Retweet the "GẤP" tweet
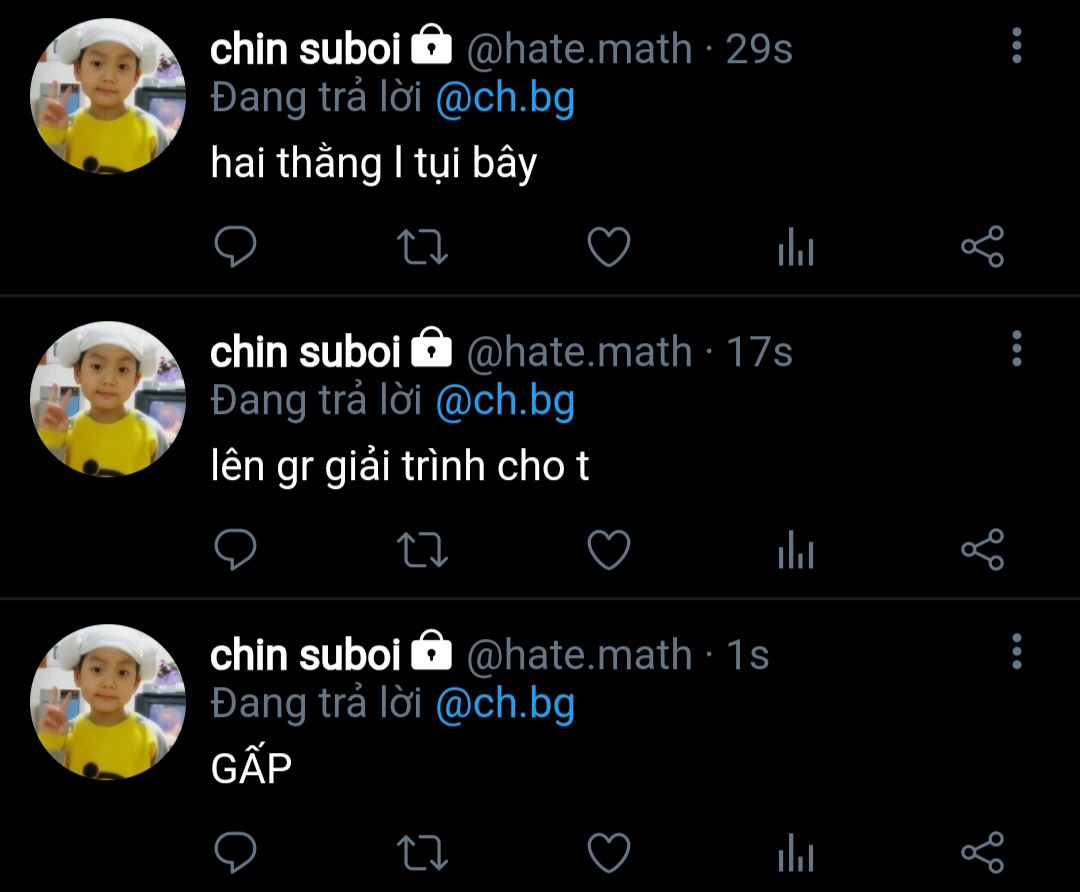The image size is (1080, 892). 422,852
